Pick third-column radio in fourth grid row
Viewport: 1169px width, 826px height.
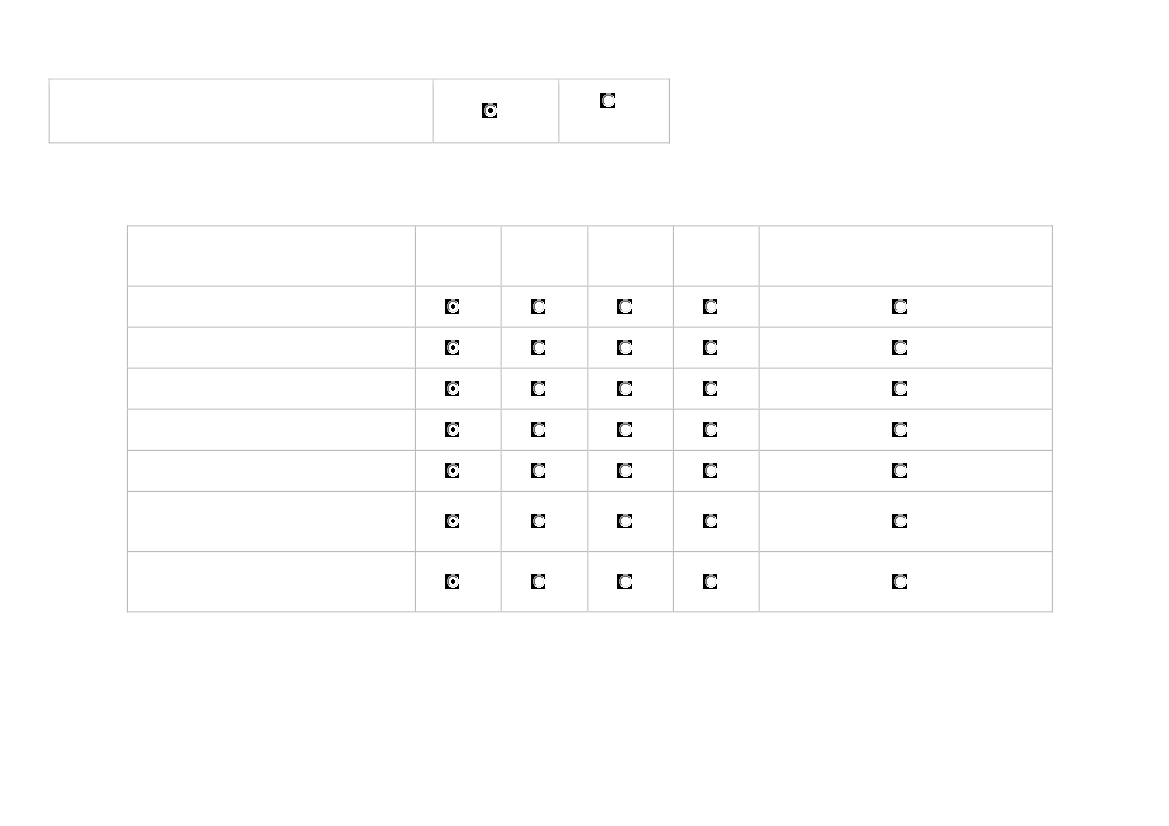tap(625, 430)
